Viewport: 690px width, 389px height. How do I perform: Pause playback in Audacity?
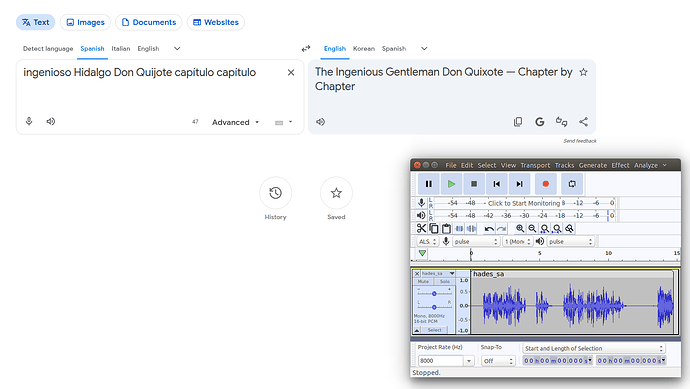pos(429,184)
